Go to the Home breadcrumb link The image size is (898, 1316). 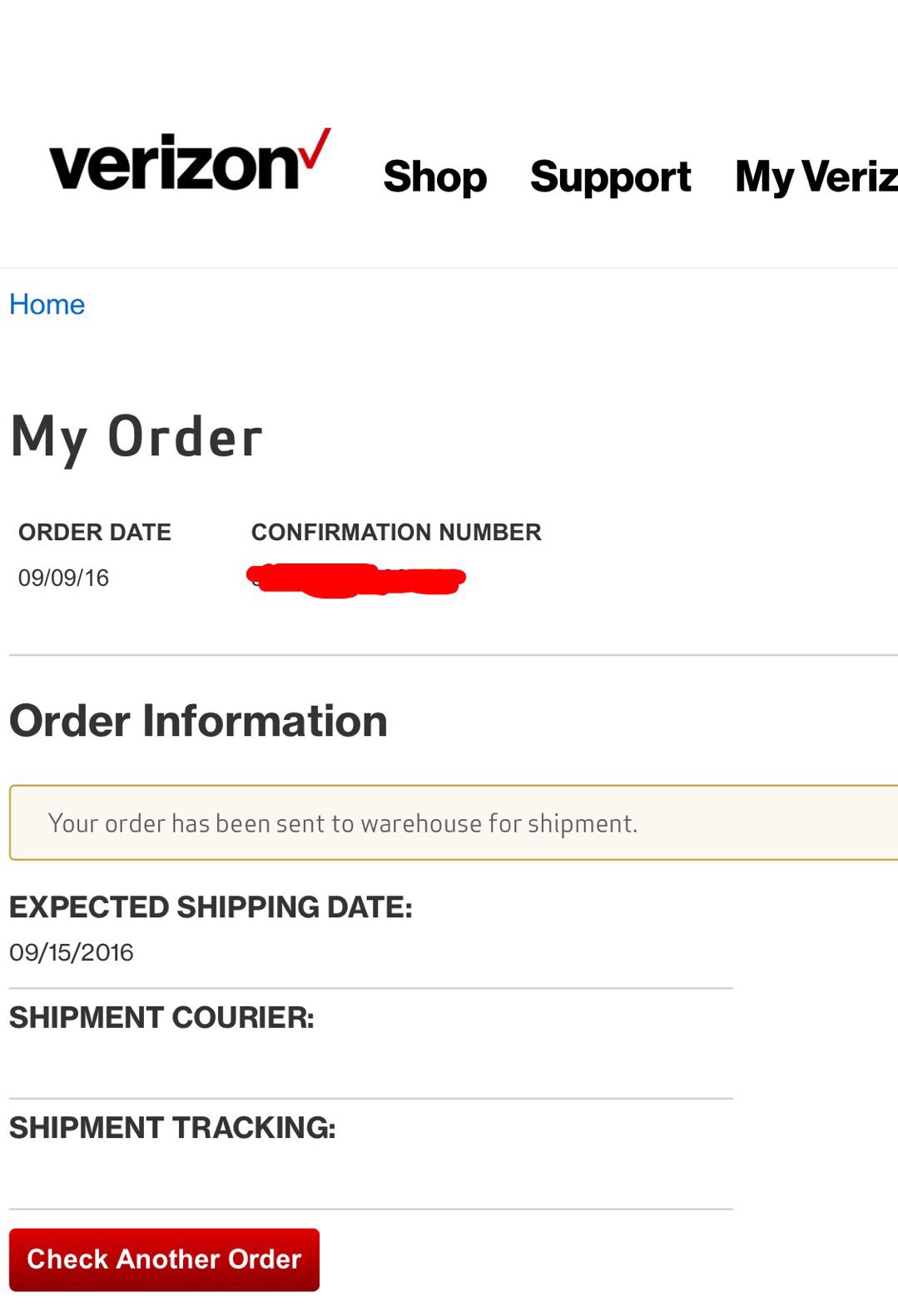(47, 305)
